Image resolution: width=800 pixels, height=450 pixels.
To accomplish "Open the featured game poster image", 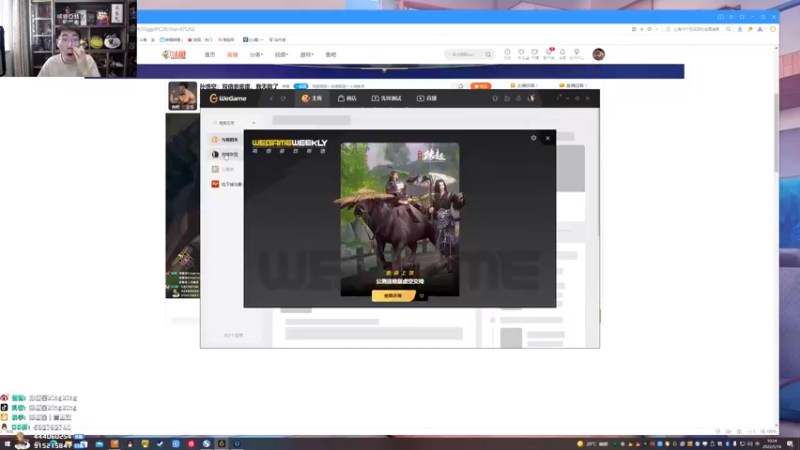I will coord(400,219).
